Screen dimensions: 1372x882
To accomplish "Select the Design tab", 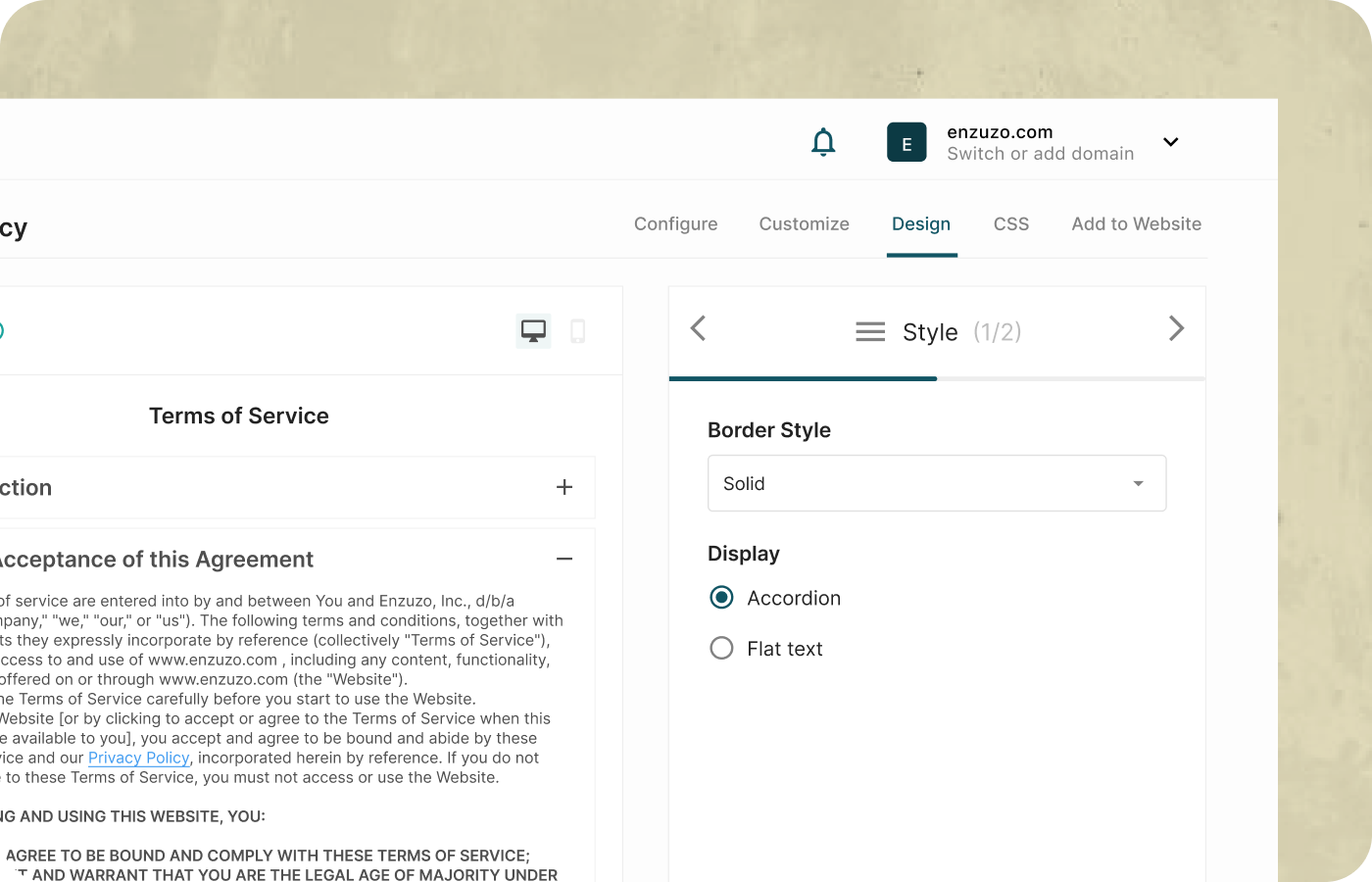I will point(921,224).
